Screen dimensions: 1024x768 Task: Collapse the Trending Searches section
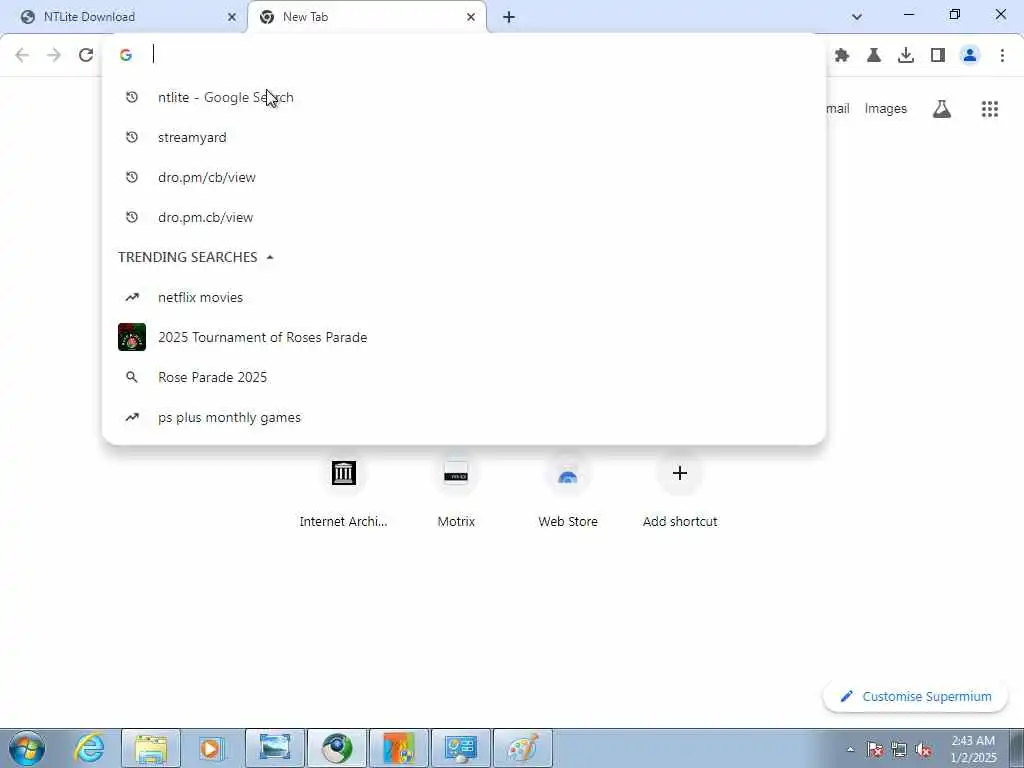(x=270, y=257)
